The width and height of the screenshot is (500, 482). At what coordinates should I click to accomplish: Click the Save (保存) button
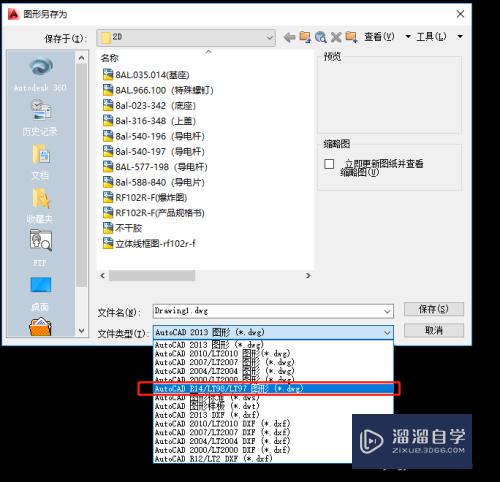point(434,309)
